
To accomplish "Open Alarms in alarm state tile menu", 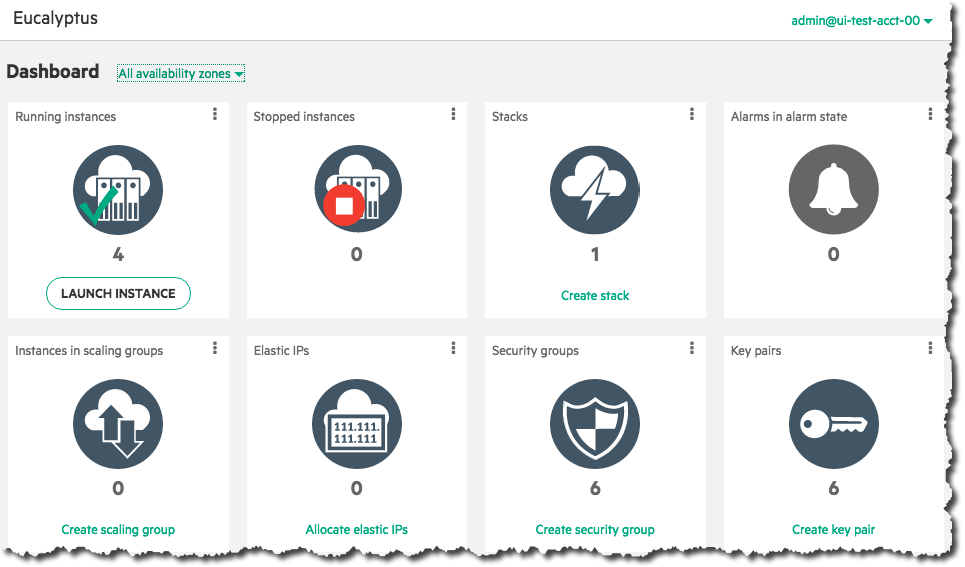I will coord(930,114).
